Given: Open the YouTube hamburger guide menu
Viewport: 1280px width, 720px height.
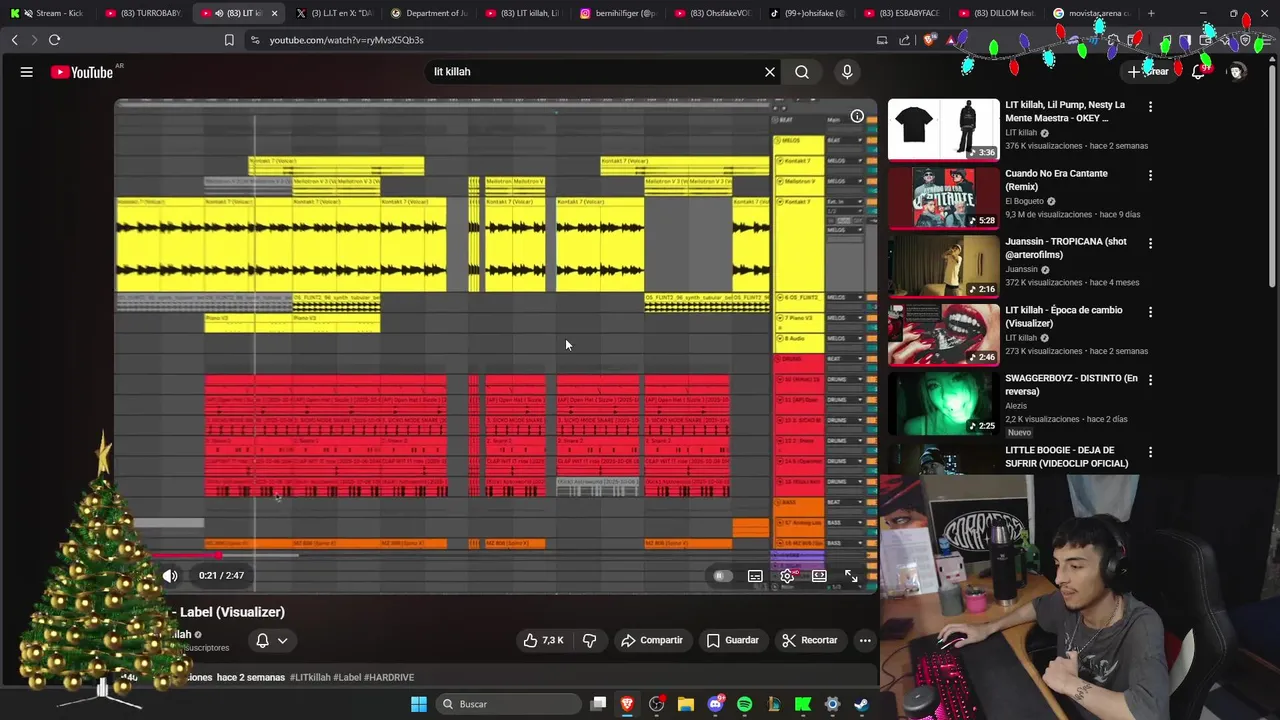Looking at the screenshot, I should [27, 72].
